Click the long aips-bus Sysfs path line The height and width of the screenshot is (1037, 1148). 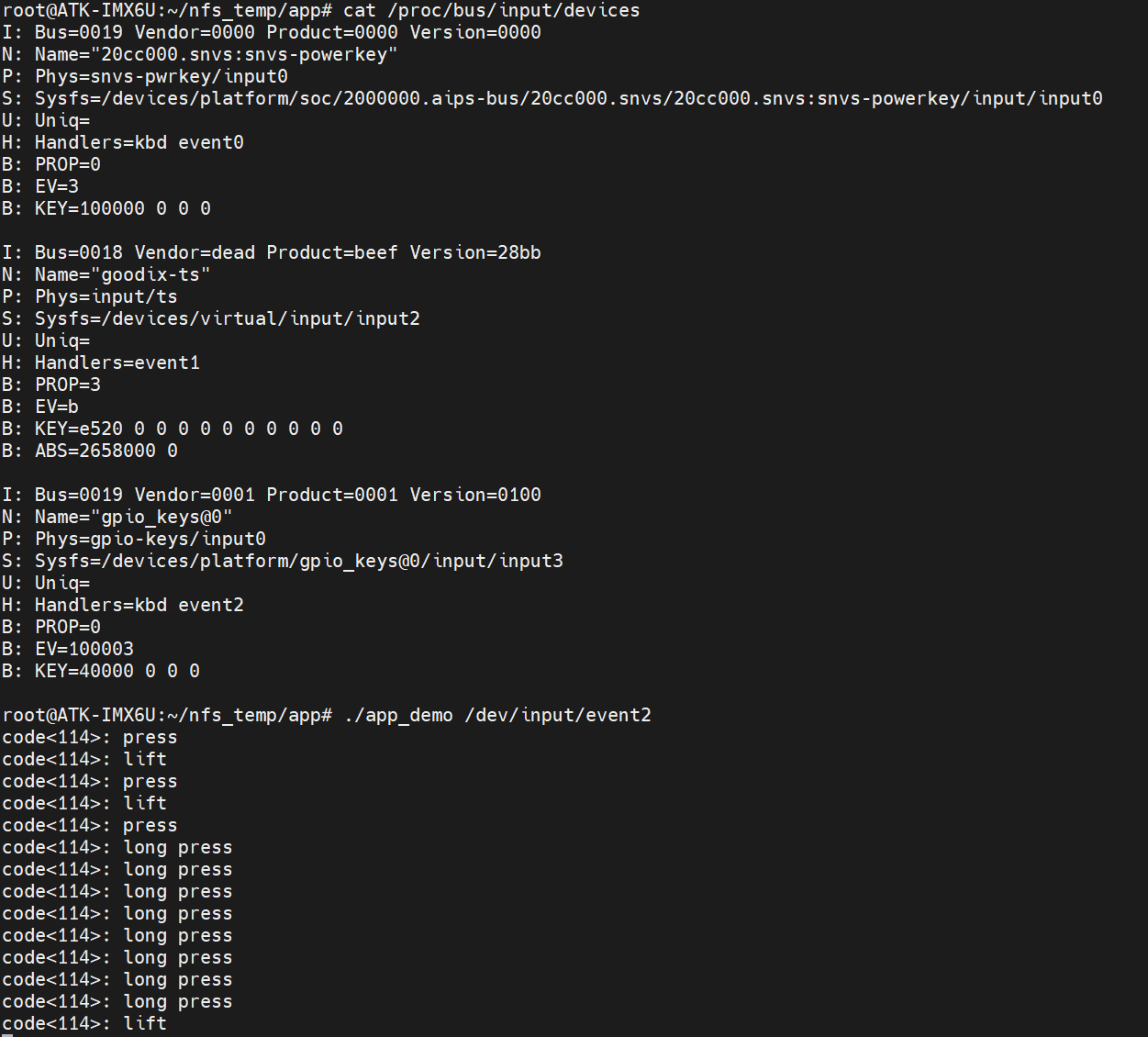tap(568, 98)
